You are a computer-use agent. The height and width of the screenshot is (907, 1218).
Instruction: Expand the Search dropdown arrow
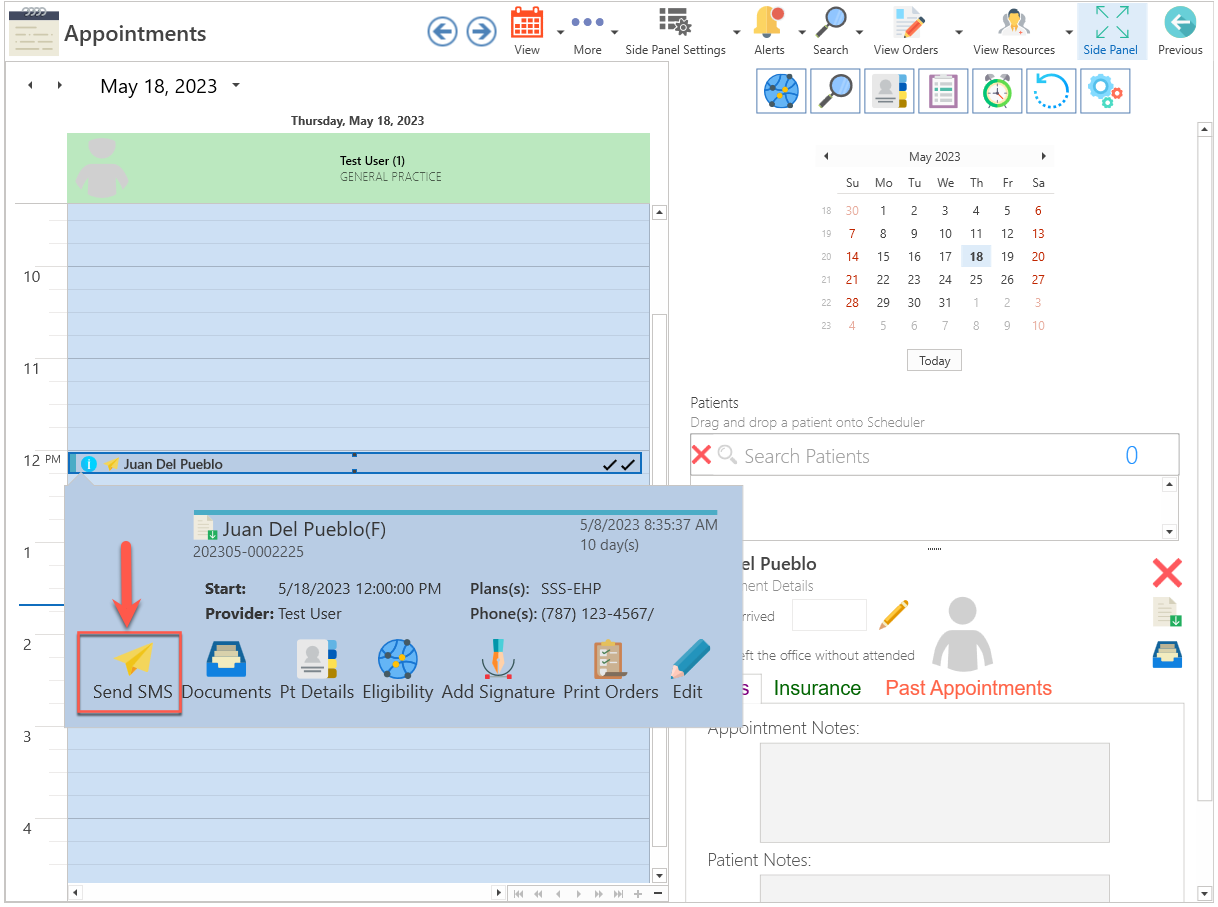(x=860, y=32)
